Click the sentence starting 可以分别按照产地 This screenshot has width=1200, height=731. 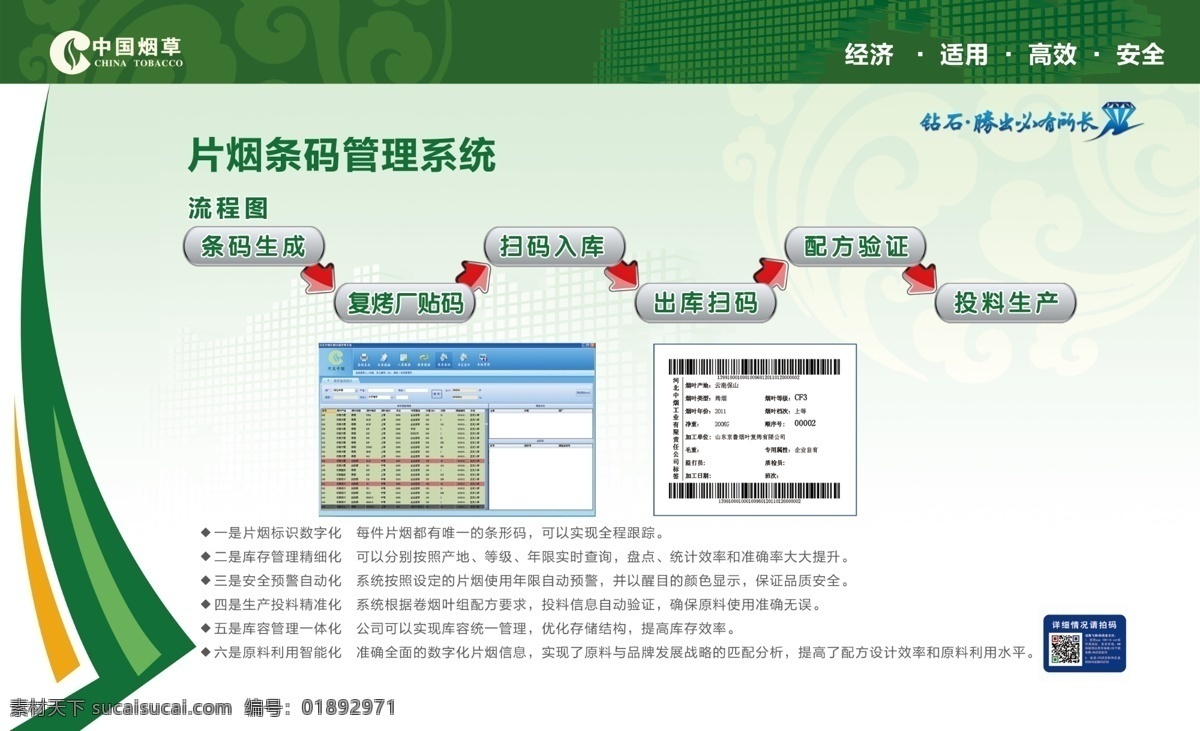603,556
